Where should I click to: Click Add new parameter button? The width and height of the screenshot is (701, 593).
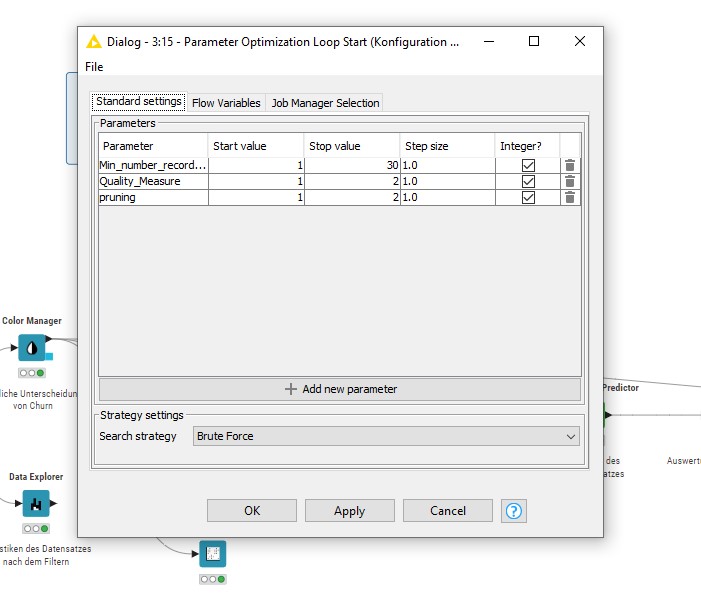tap(340, 390)
